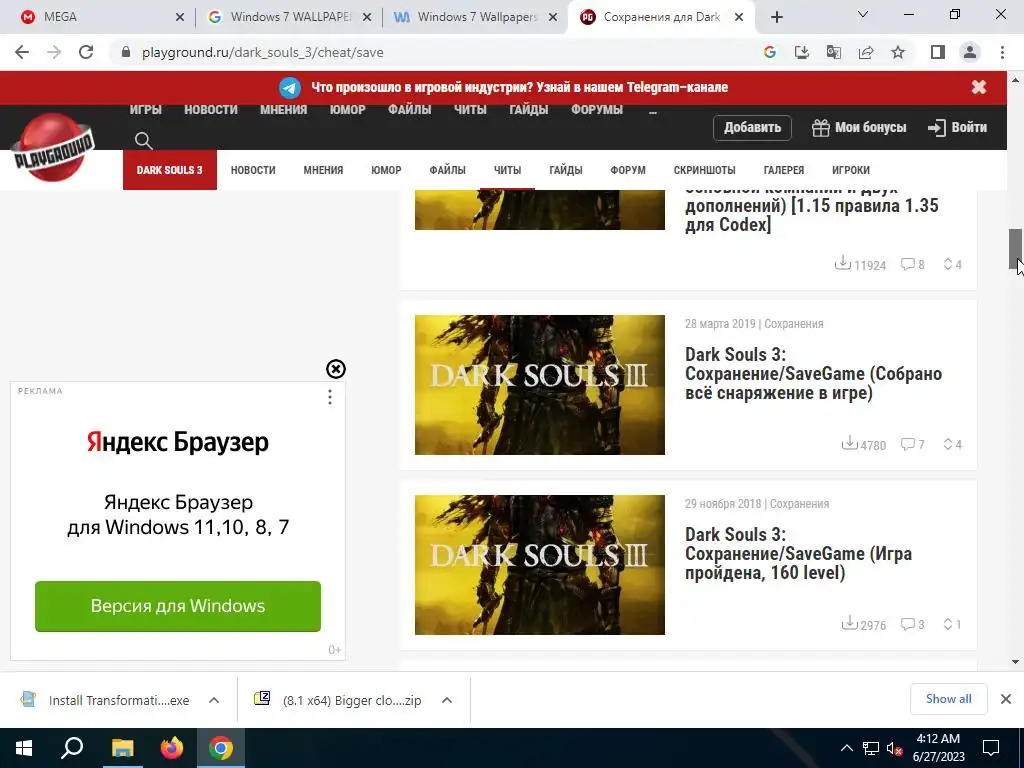Click the scrollbar down arrow
1024x768 pixels.
(x=1015, y=662)
